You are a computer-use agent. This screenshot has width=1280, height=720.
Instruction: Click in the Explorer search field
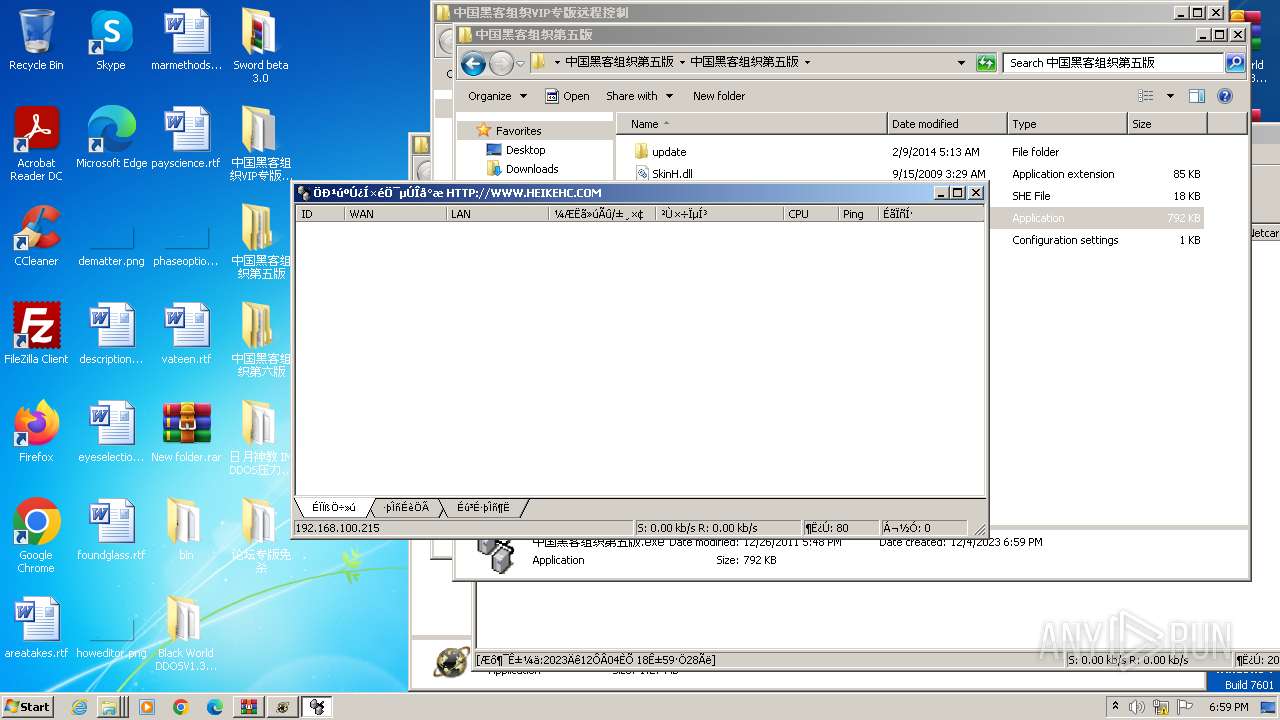(1114, 62)
